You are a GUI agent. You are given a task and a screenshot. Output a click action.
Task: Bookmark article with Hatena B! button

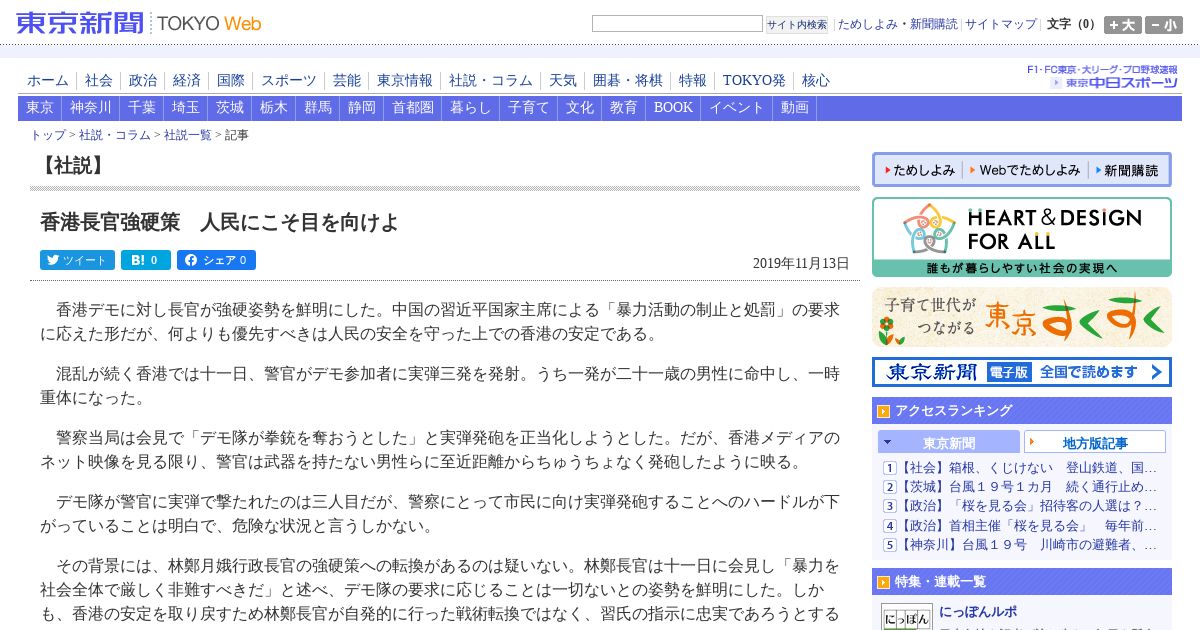click(146, 260)
